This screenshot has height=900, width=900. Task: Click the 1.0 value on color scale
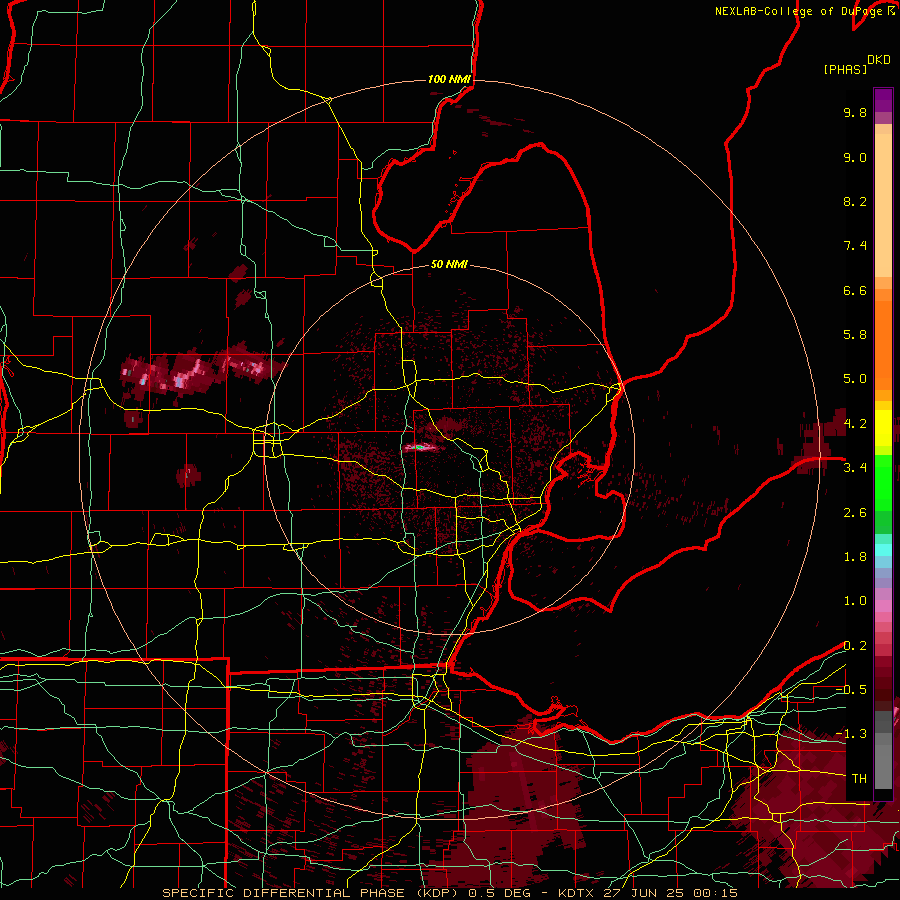click(x=855, y=601)
